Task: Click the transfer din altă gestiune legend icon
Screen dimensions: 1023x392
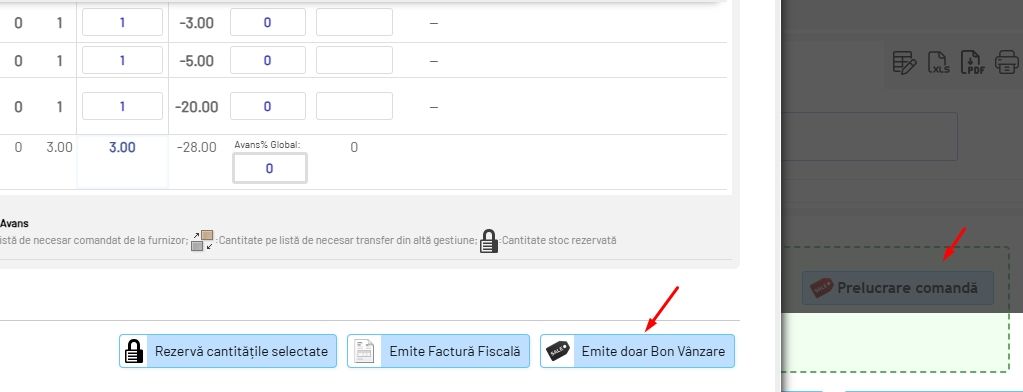Action: [x=202, y=241]
